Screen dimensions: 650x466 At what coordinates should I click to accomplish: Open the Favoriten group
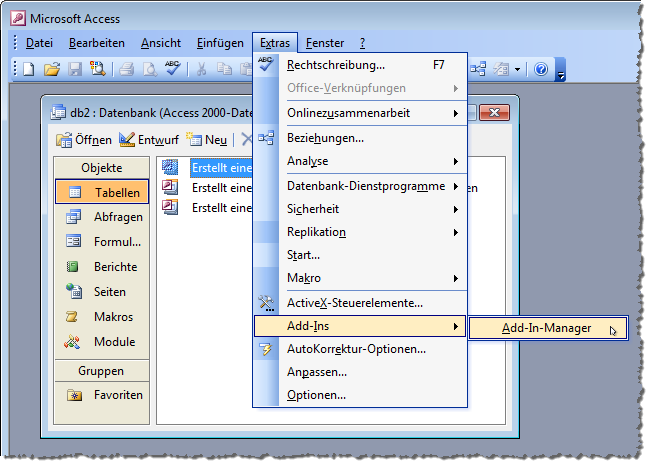(x=102, y=395)
